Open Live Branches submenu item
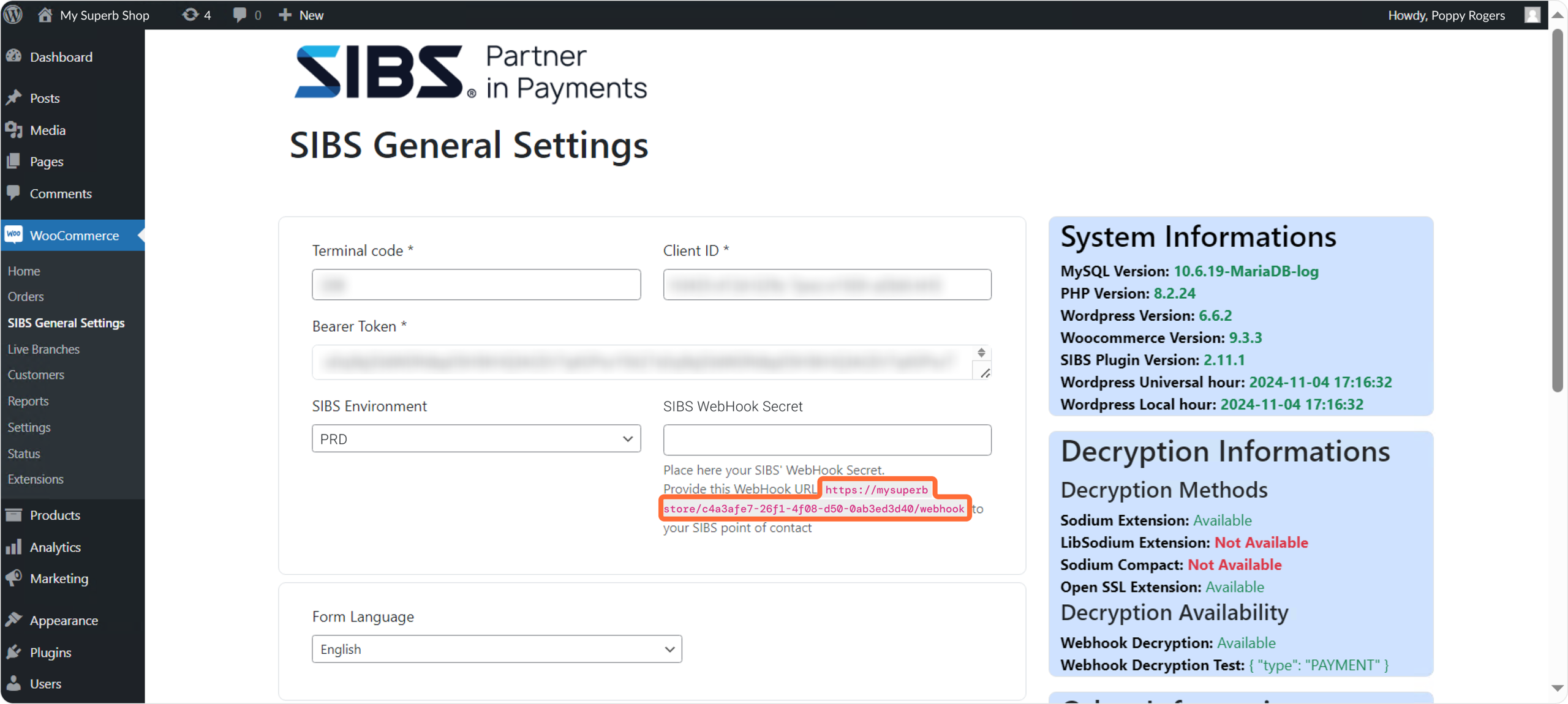This screenshot has height=704, width=1568. click(x=43, y=349)
